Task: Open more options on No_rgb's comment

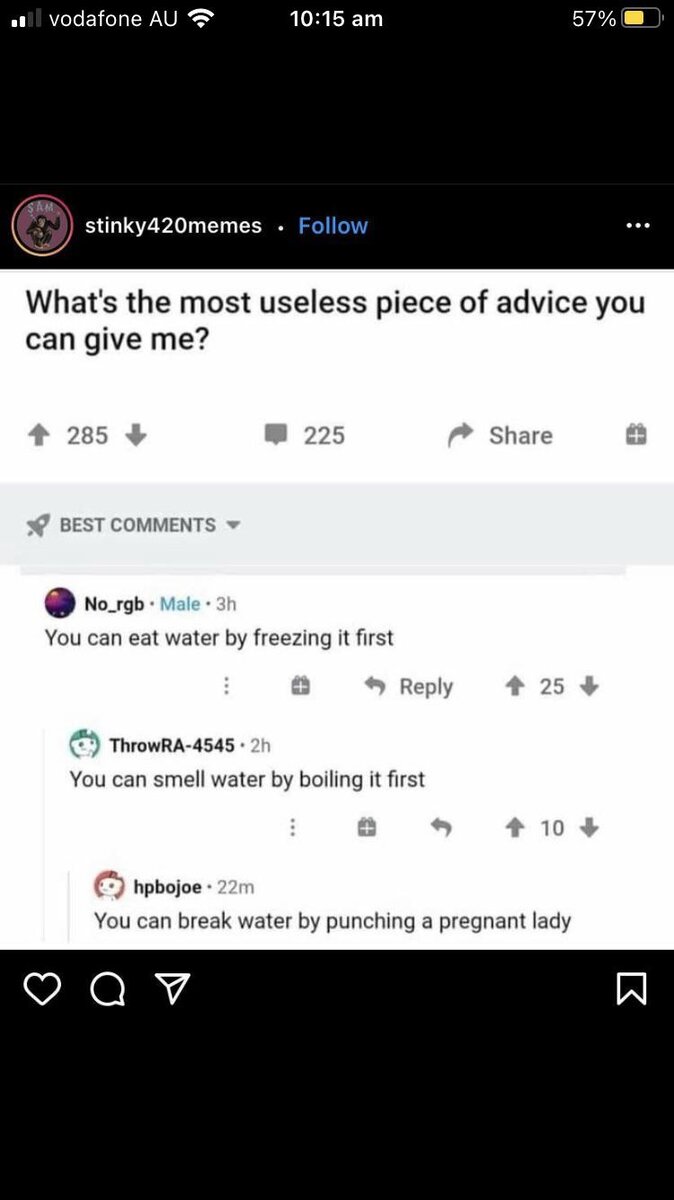Action: (x=227, y=687)
